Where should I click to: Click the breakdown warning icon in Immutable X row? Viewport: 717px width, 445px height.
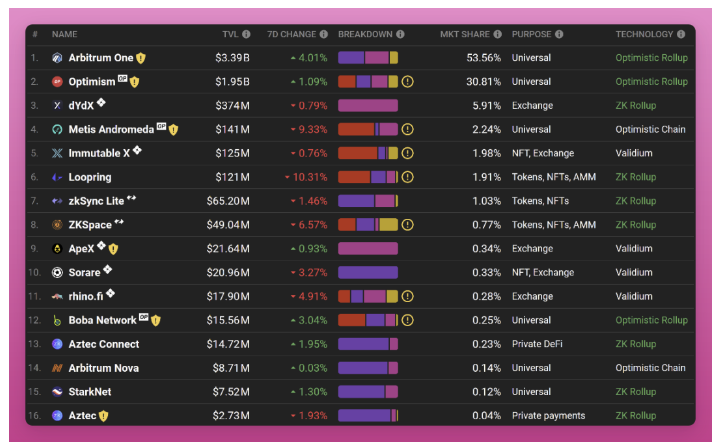tap(407, 153)
